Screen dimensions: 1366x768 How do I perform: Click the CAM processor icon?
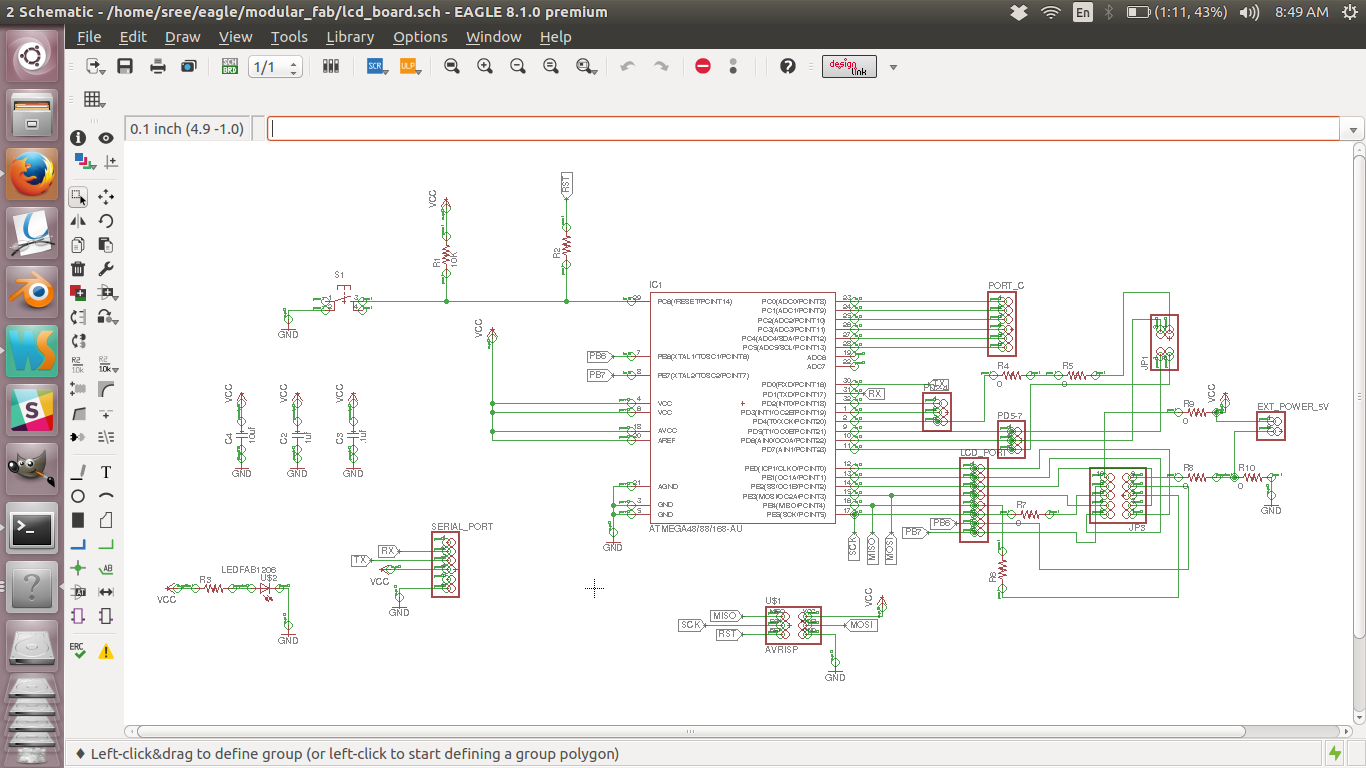tap(189, 66)
